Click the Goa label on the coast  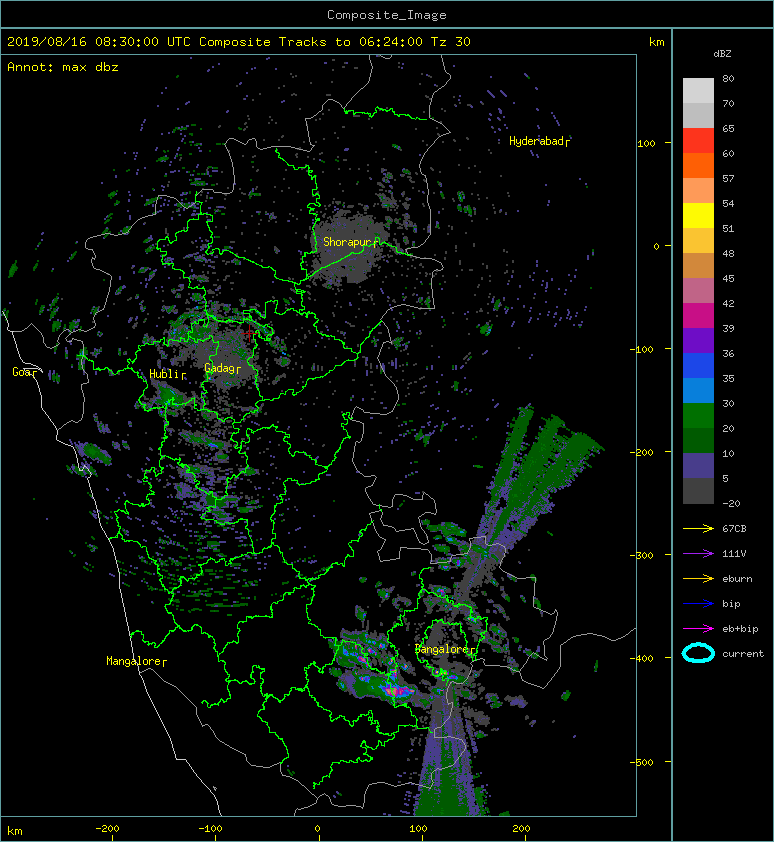pyautogui.click(x=24, y=372)
